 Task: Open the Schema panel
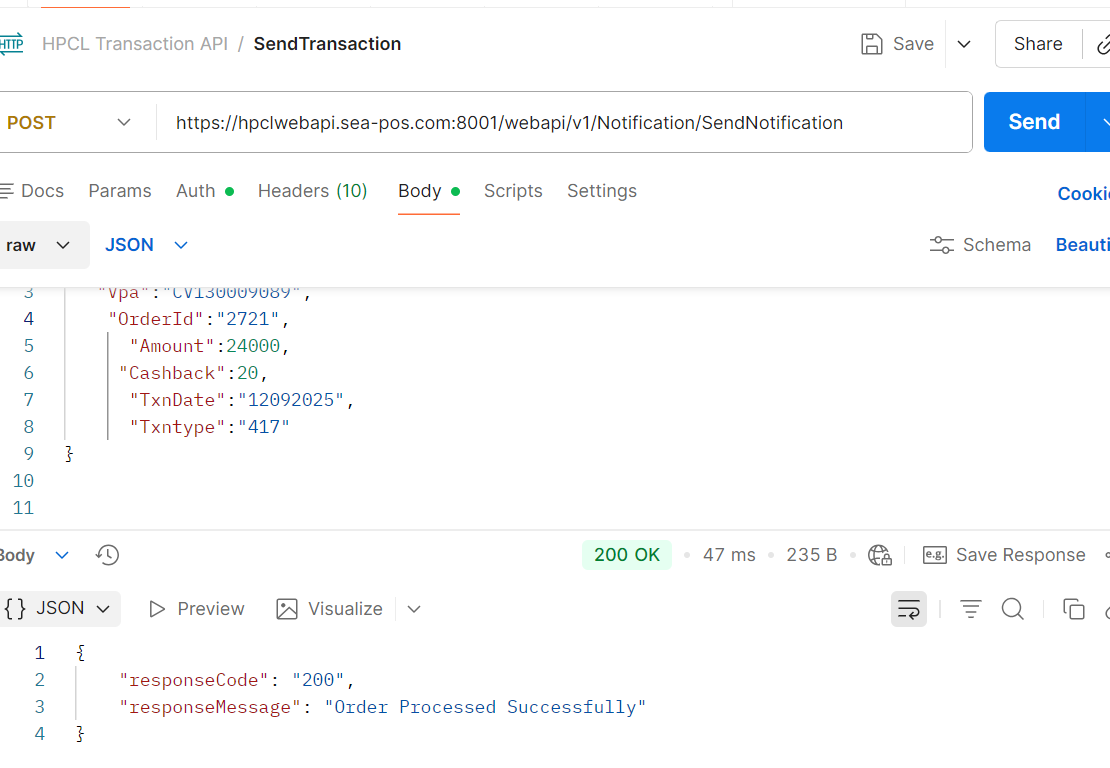pos(980,245)
